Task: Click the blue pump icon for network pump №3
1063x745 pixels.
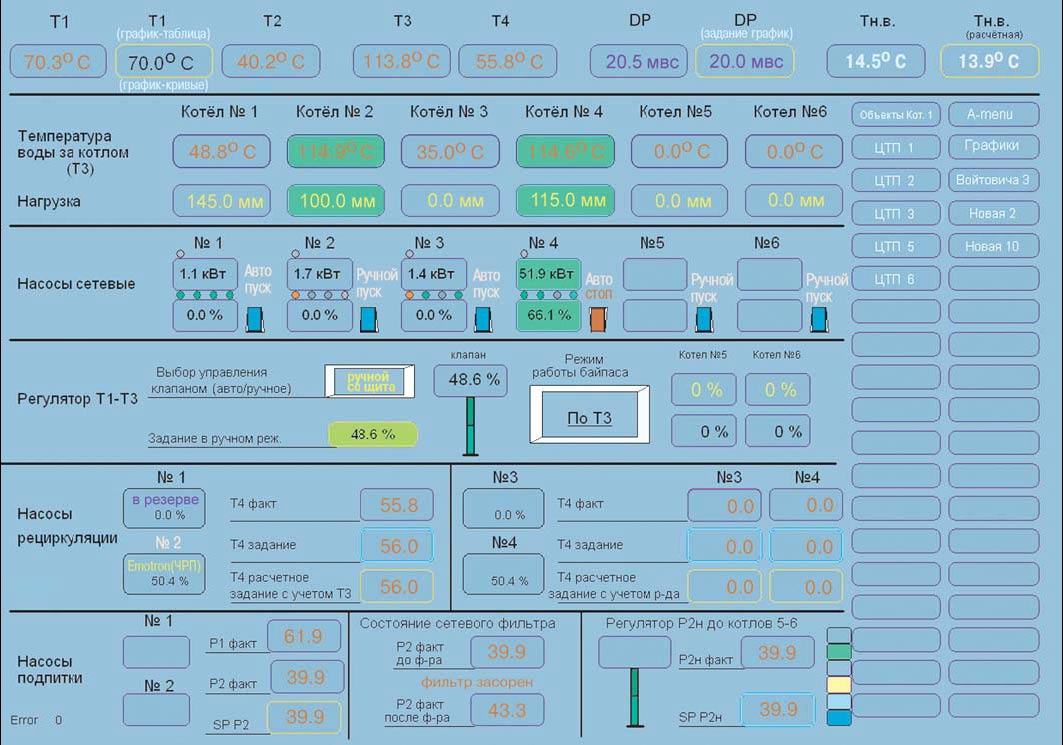Action: [484, 319]
